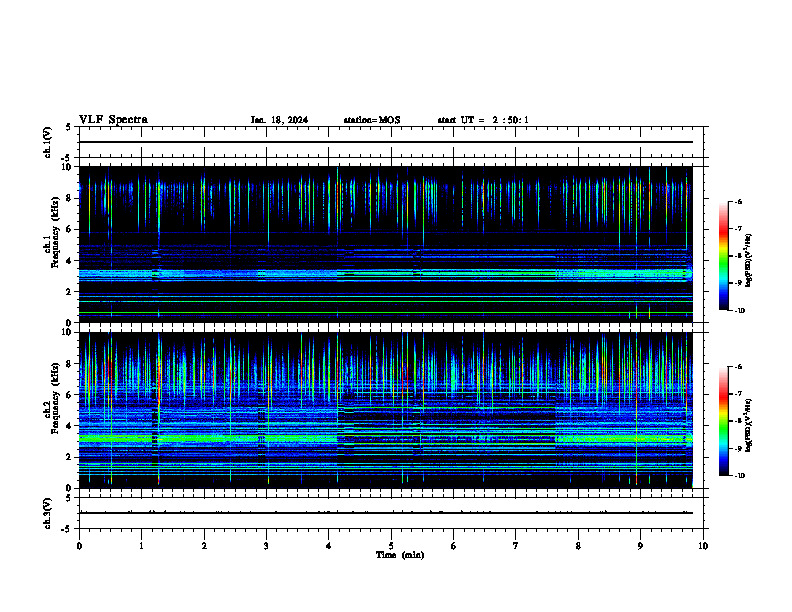792x612 pixels.
Task: Click the "-10" label on ch.2 colorbar
Action: click(x=739, y=476)
